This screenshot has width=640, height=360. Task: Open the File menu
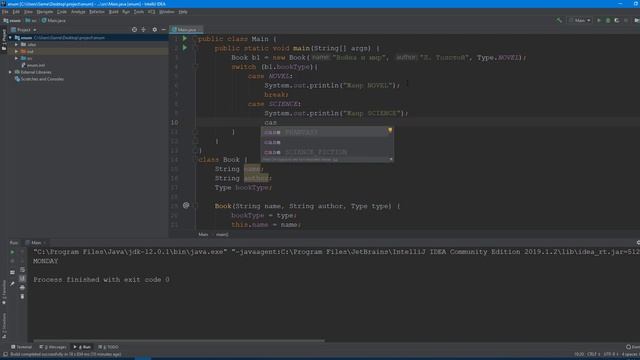pyautogui.click(x=5, y=12)
